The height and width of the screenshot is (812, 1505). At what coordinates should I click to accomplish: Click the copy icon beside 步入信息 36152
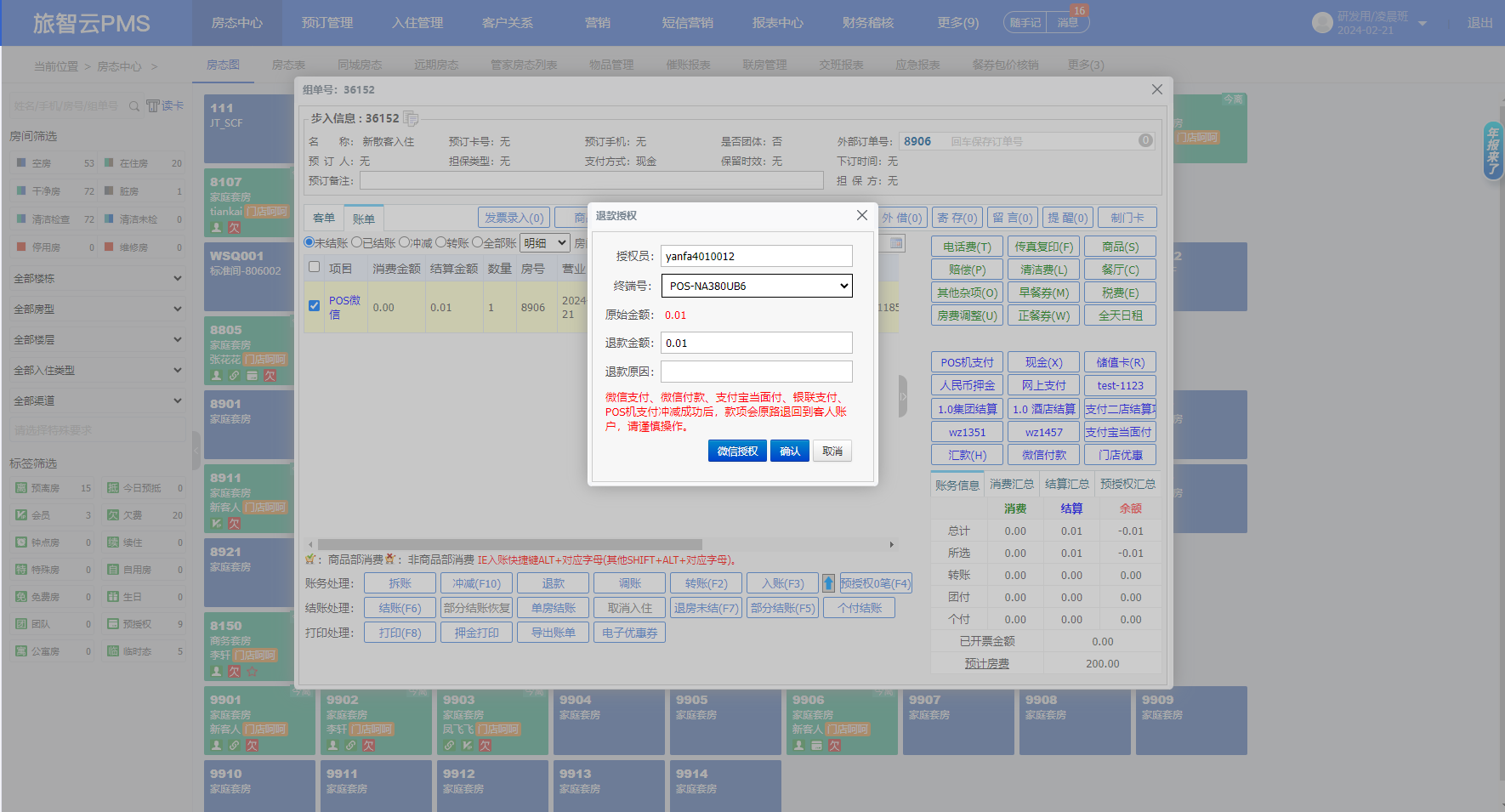[x=411, y=118]
